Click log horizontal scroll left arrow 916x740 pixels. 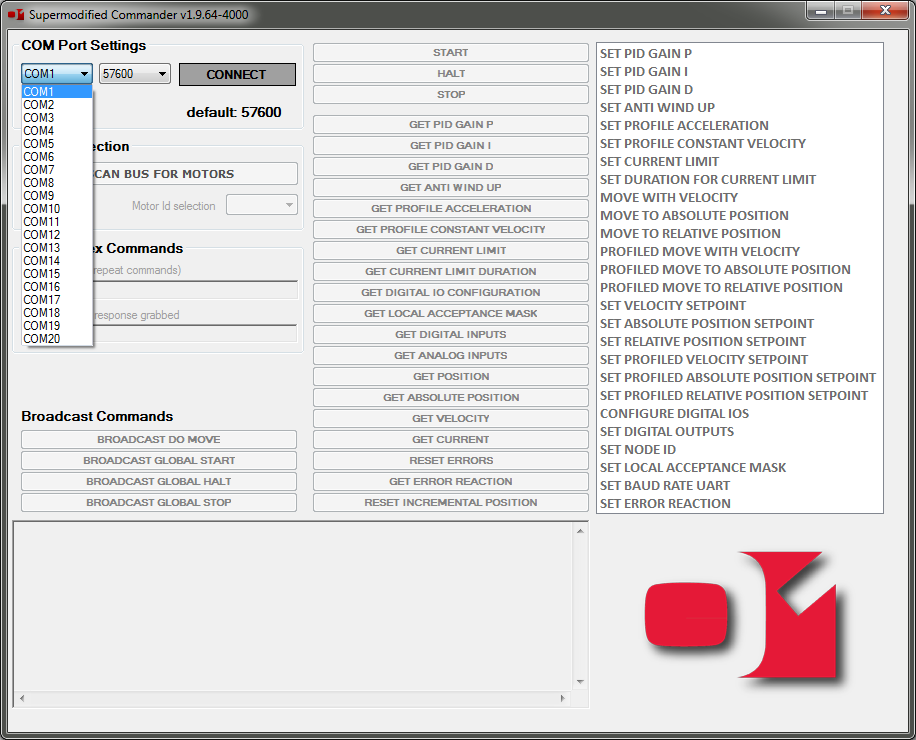point(22,698)
